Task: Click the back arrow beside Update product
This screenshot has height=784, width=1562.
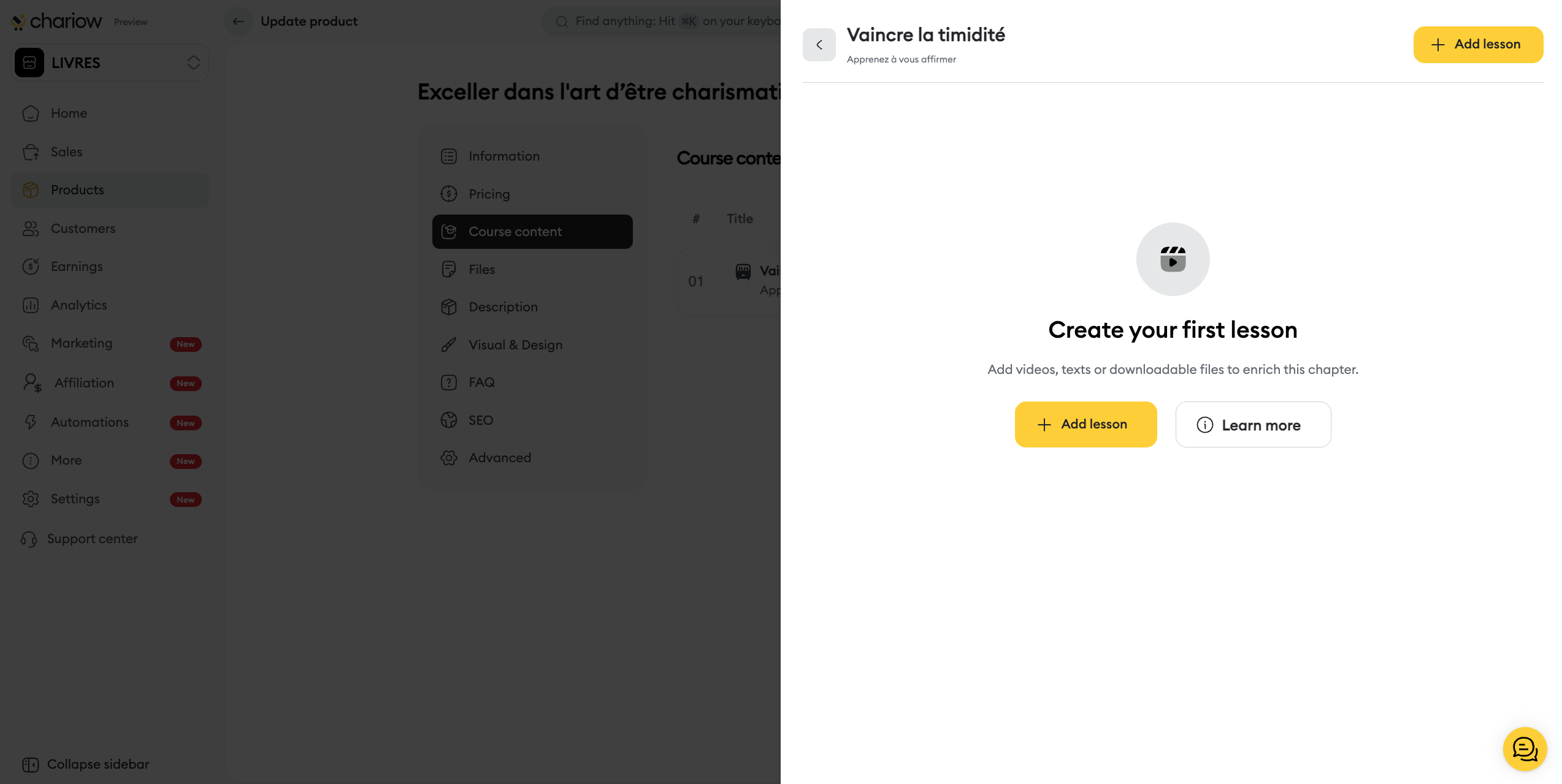Action: point(239,21)
